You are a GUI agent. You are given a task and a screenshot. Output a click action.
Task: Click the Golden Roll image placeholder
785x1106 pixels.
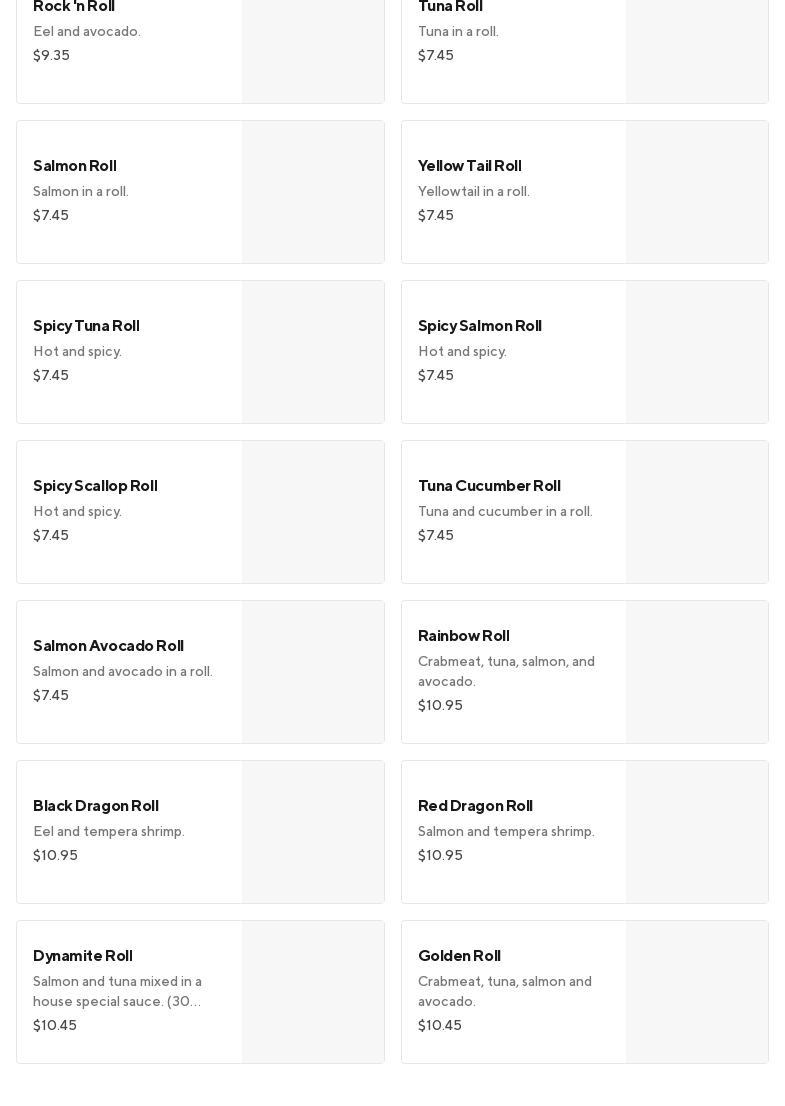697,992
